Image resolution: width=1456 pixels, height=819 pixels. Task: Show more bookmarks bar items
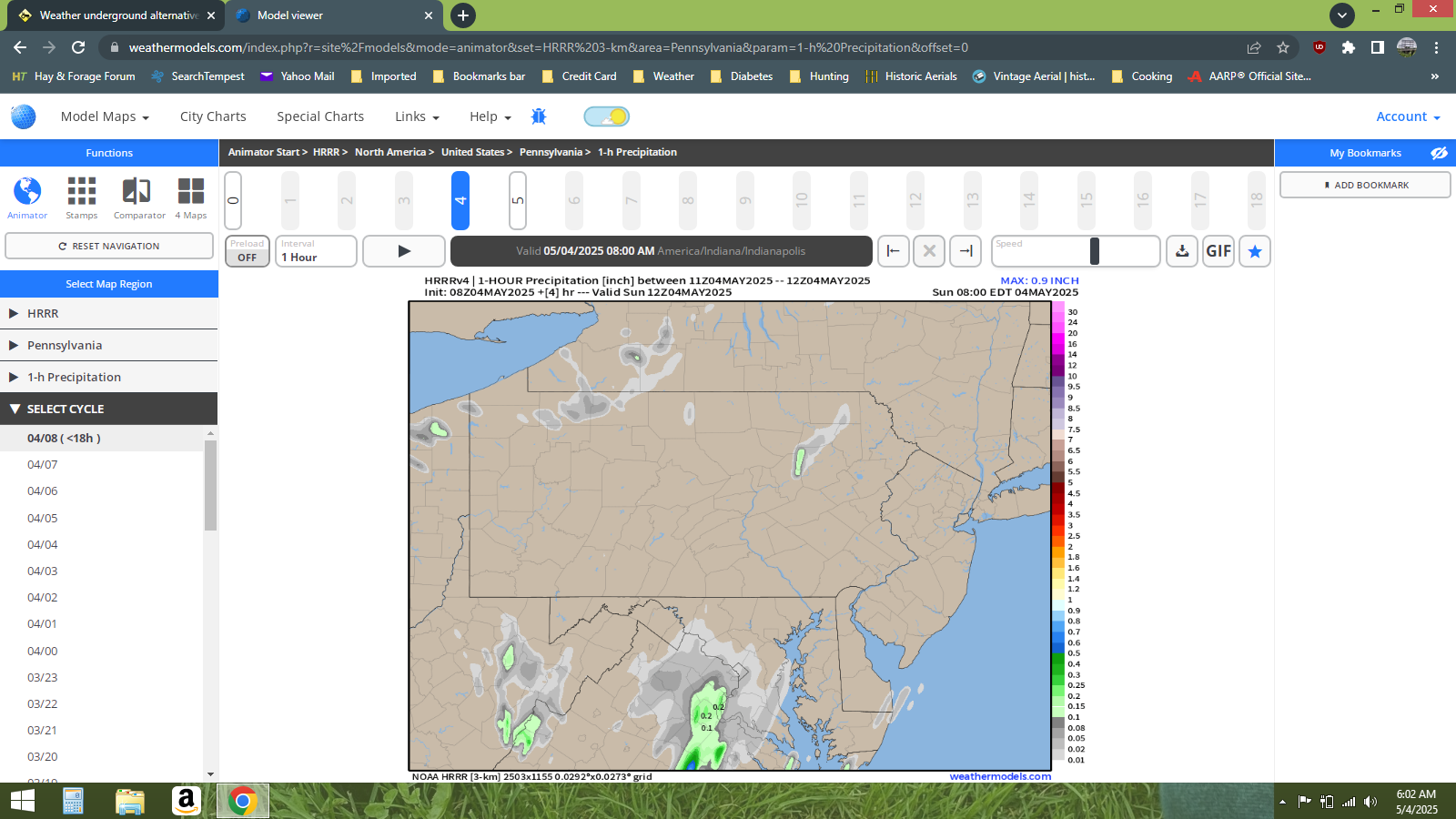[x=1435, y=76]
